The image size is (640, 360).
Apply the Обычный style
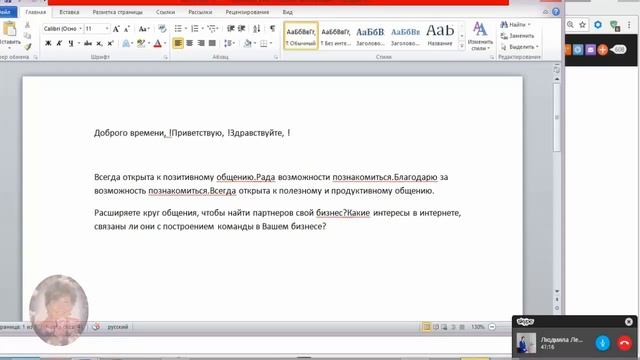(301, 36)
